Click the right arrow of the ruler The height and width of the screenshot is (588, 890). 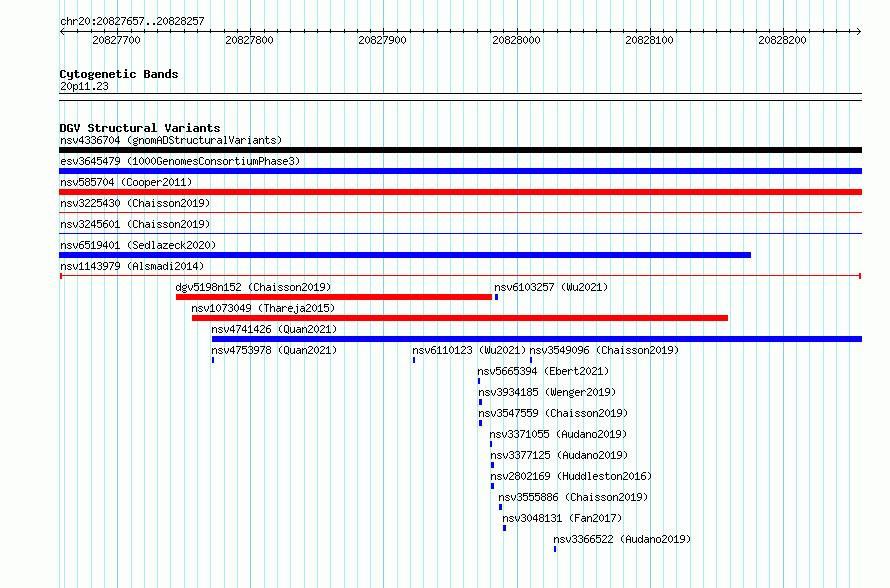[x=859, y=32]
